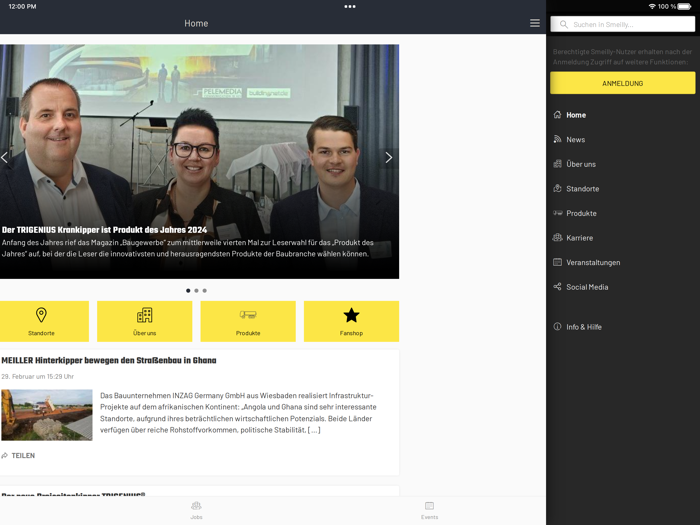Screen dimensions: 700x525
Task: Click the Jobs icon in bottom bar
Action: tap(196, 506)
